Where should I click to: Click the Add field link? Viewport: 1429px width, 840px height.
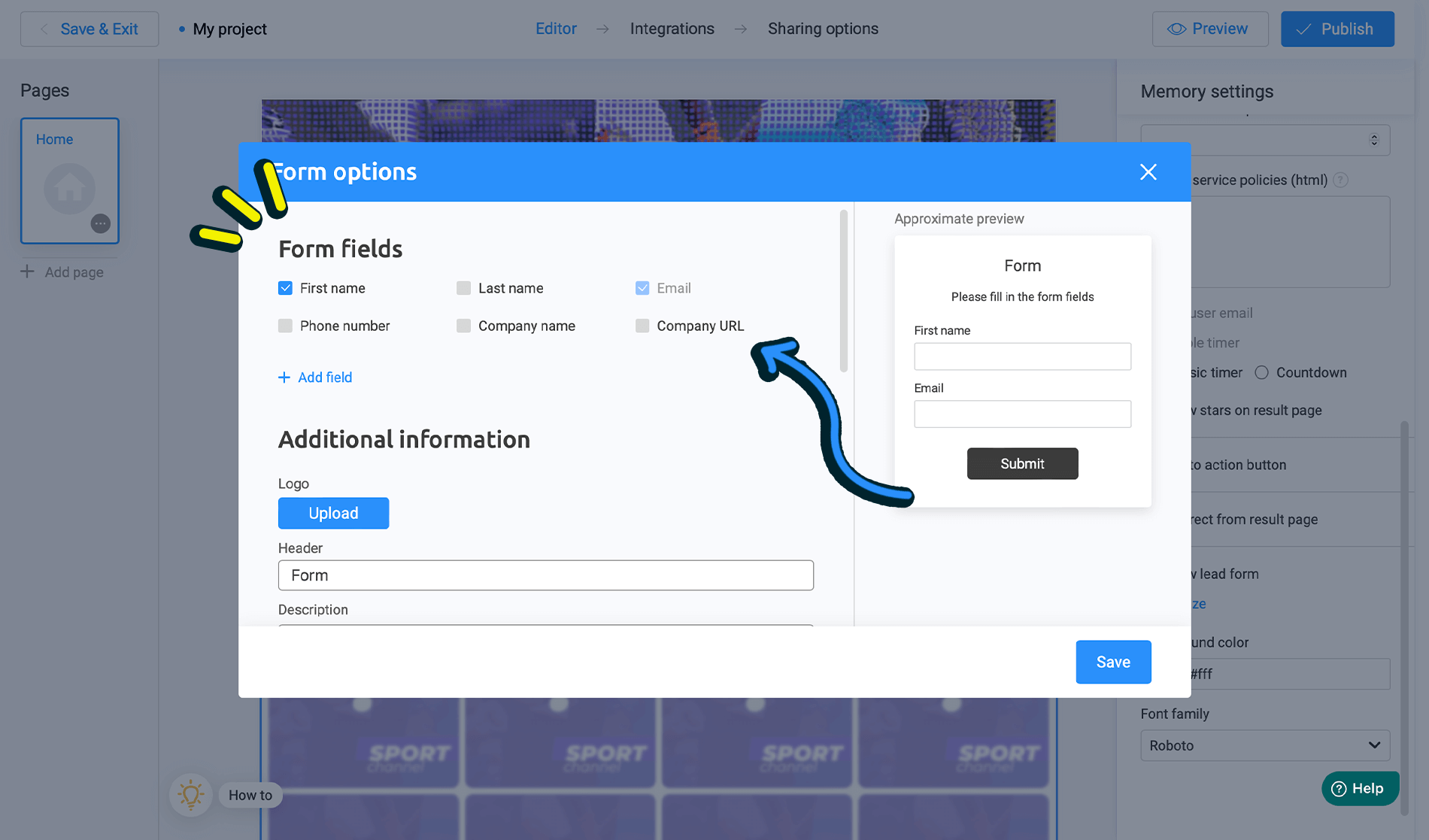(x=315, y=378)
